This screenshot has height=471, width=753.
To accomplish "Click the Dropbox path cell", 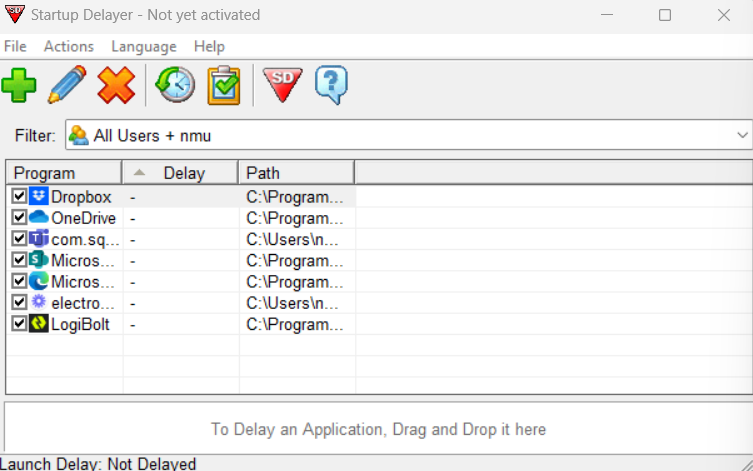I will [x=295, y=197].
